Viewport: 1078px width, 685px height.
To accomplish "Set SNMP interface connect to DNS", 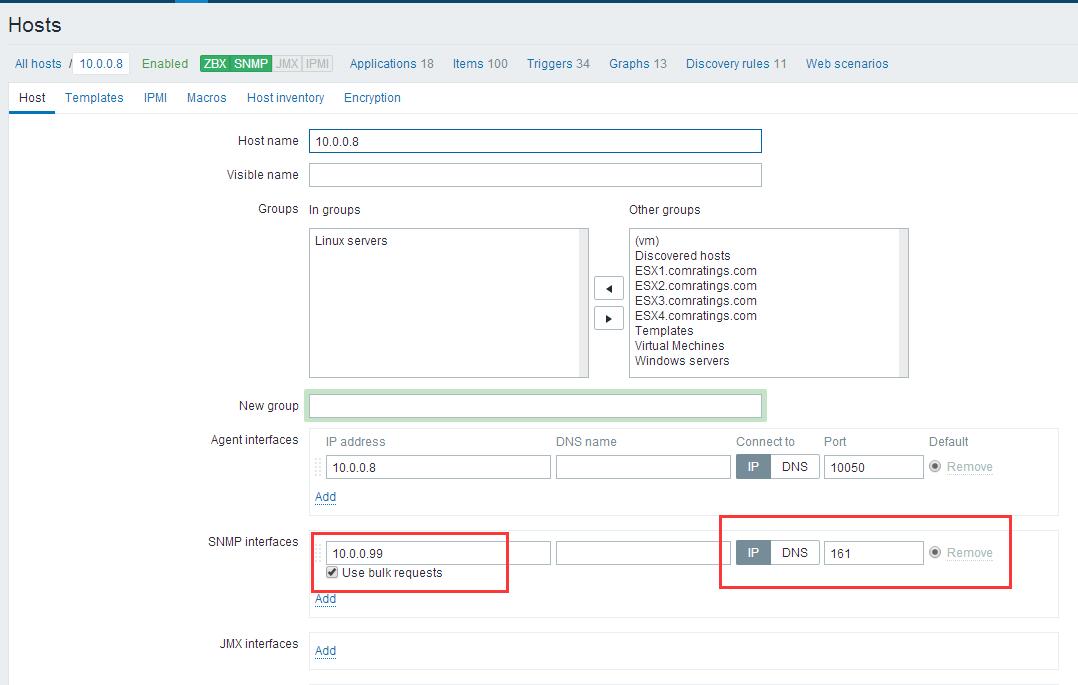I will pos(795,552).
